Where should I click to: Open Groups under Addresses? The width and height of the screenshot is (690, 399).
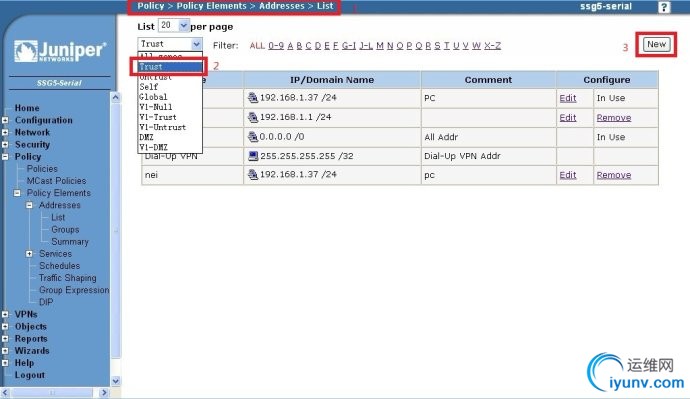(65, 230)
